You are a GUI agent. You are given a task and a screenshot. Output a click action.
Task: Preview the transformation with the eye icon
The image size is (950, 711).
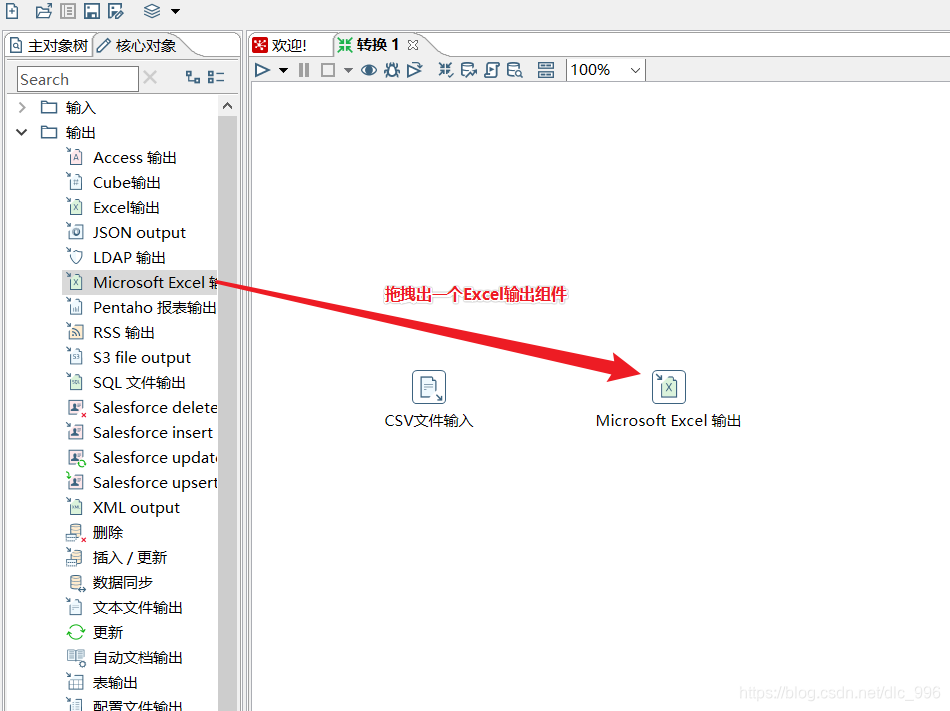(x=369, y=70)
